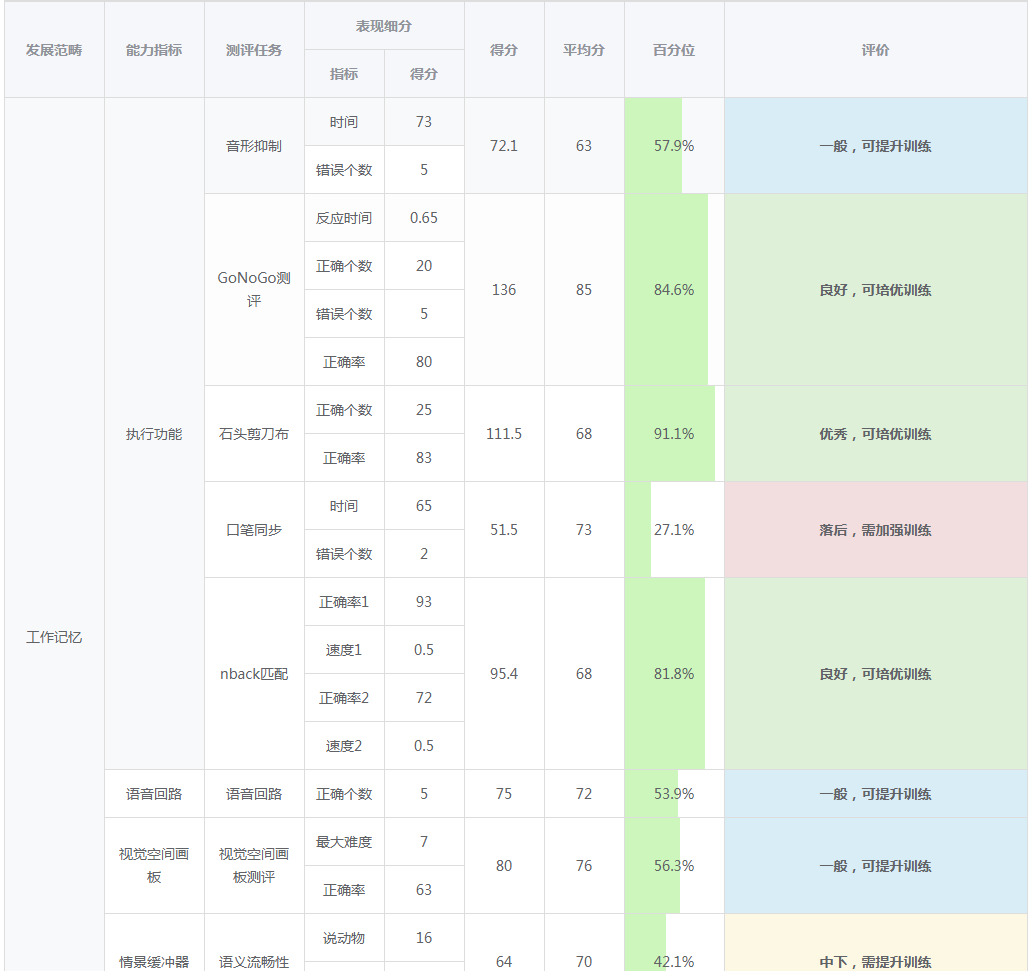Select the 石头剪刀布 task cell
Screen dimensions: 1033x971
254,433
